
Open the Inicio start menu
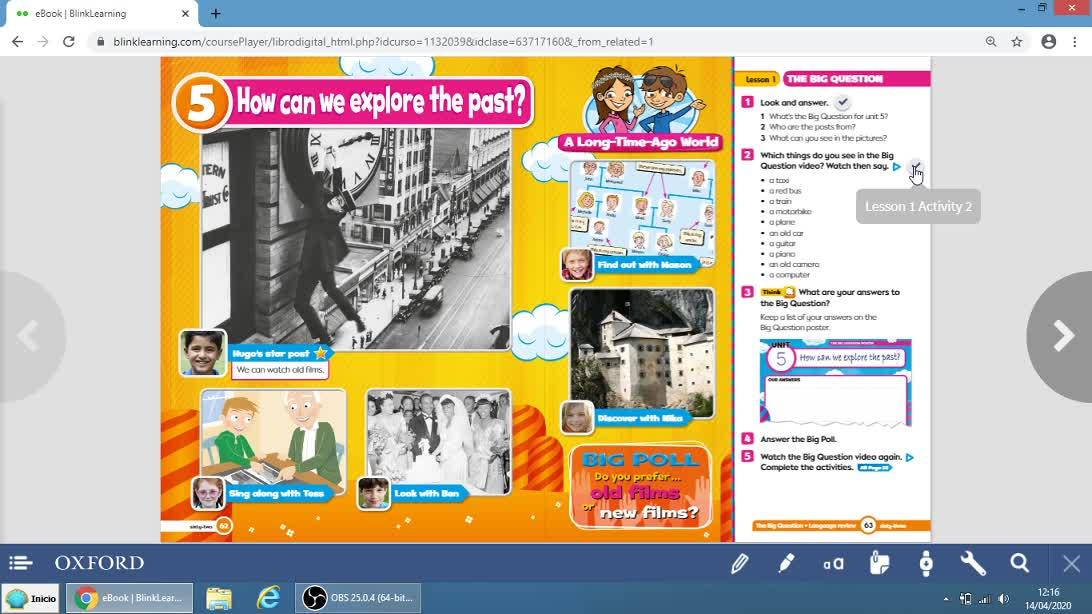coord(31,598)
